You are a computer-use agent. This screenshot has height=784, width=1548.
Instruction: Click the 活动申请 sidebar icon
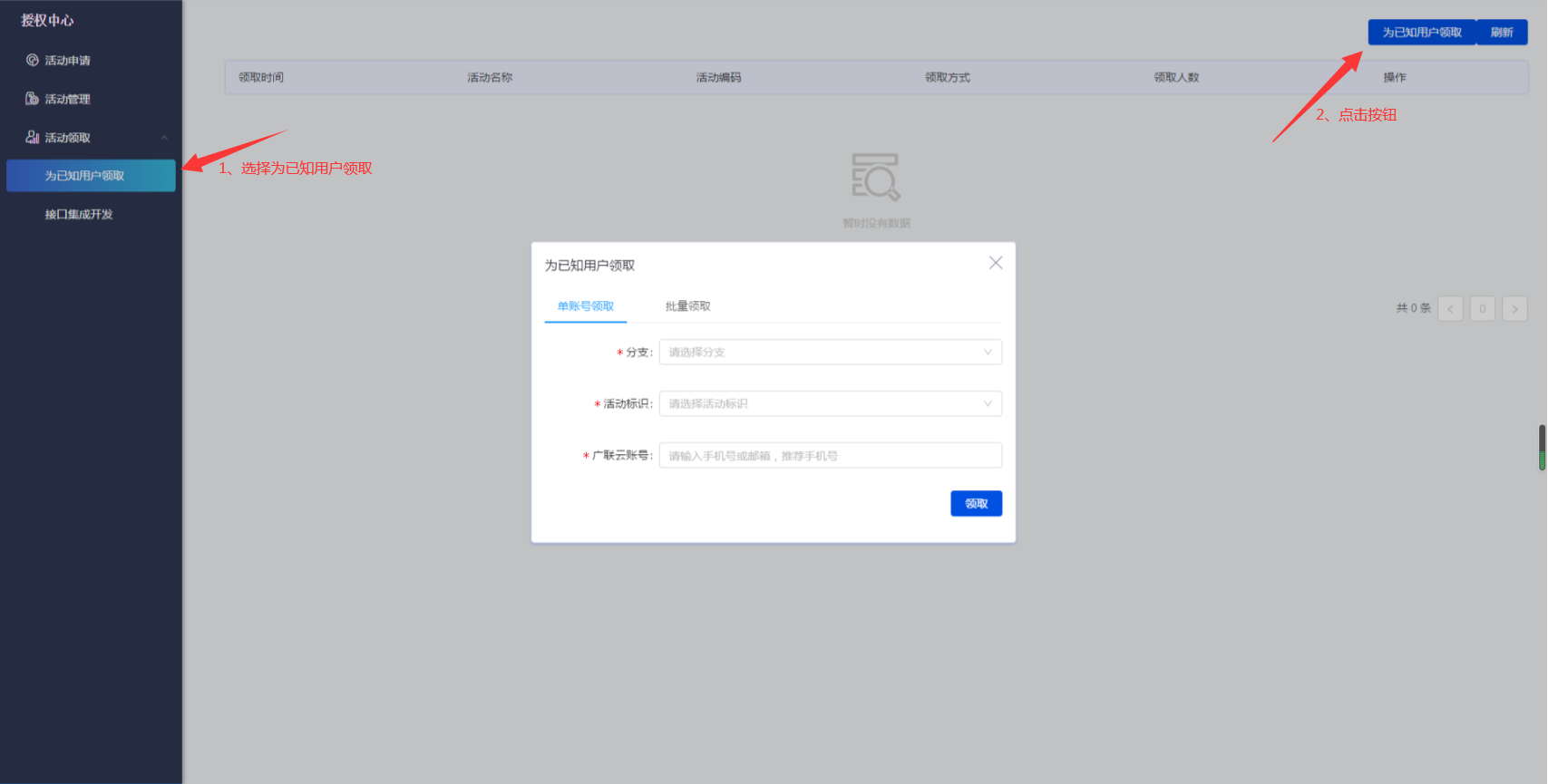click(x=33, y=61)
